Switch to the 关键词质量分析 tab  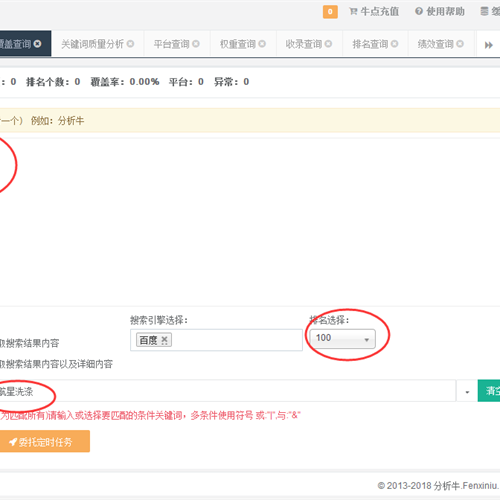92,44
